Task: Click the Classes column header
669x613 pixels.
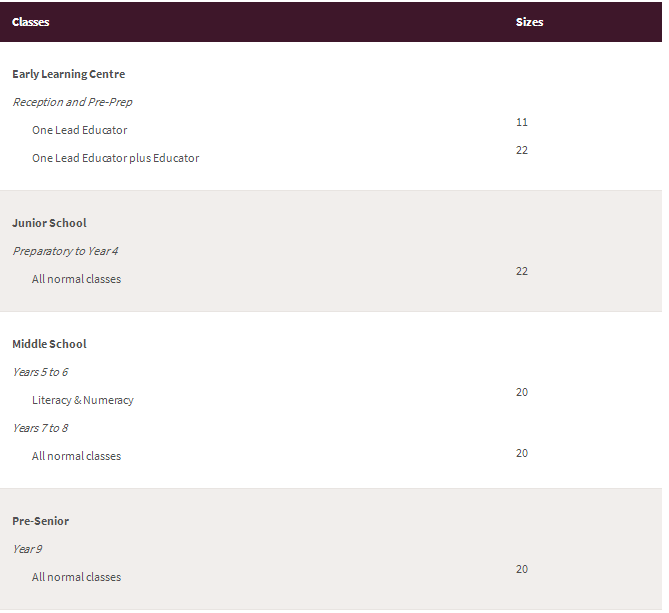Action: pos(31,22)
